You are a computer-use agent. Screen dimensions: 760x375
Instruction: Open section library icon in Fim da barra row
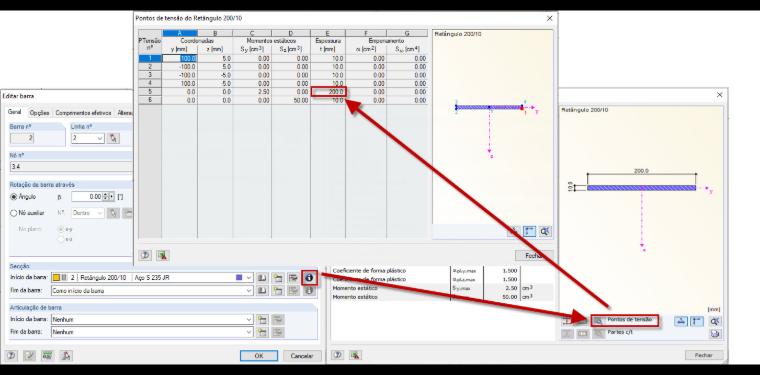point(262,291)
